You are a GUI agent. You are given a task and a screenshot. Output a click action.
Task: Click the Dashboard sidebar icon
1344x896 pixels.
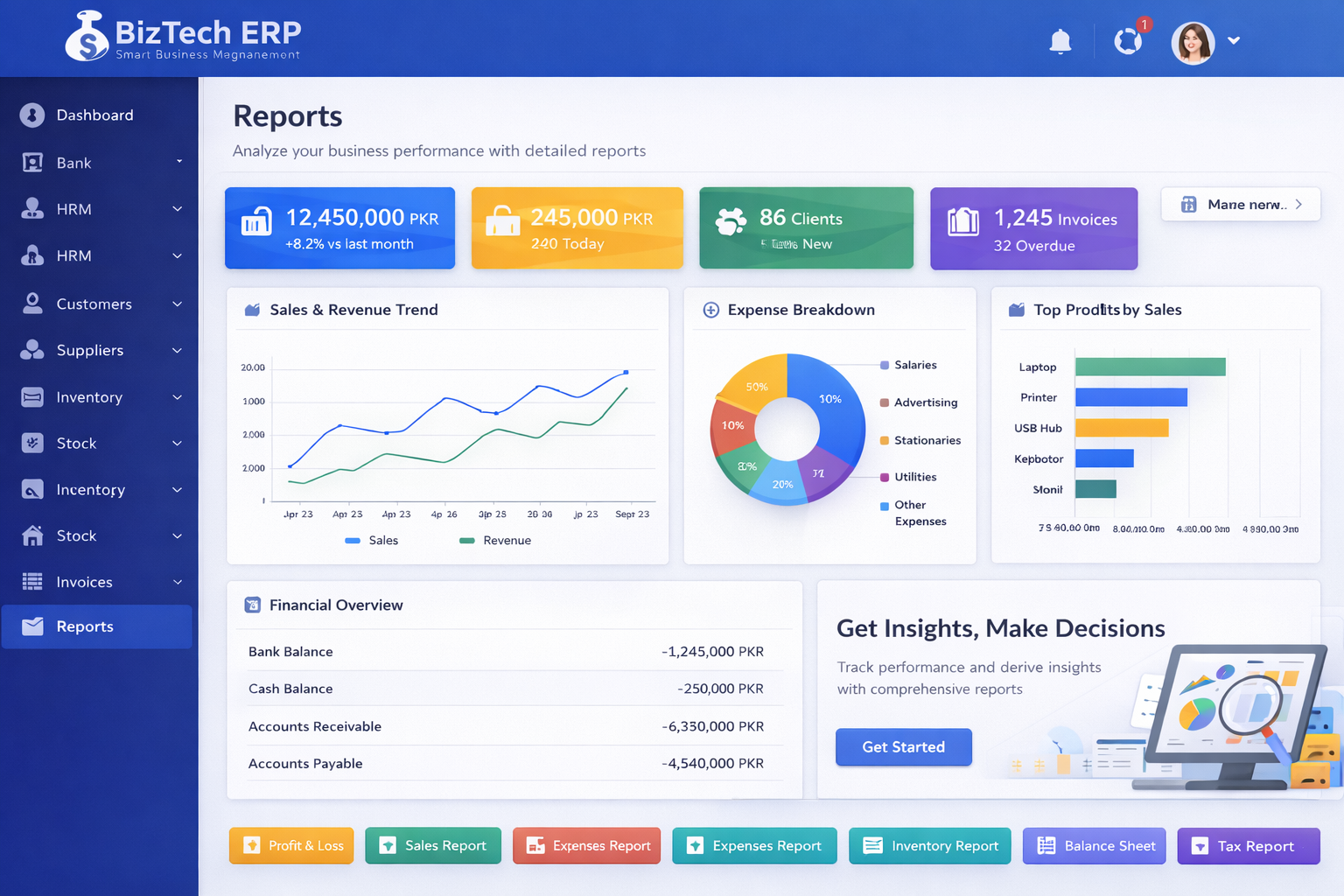[x=32, y=115]
